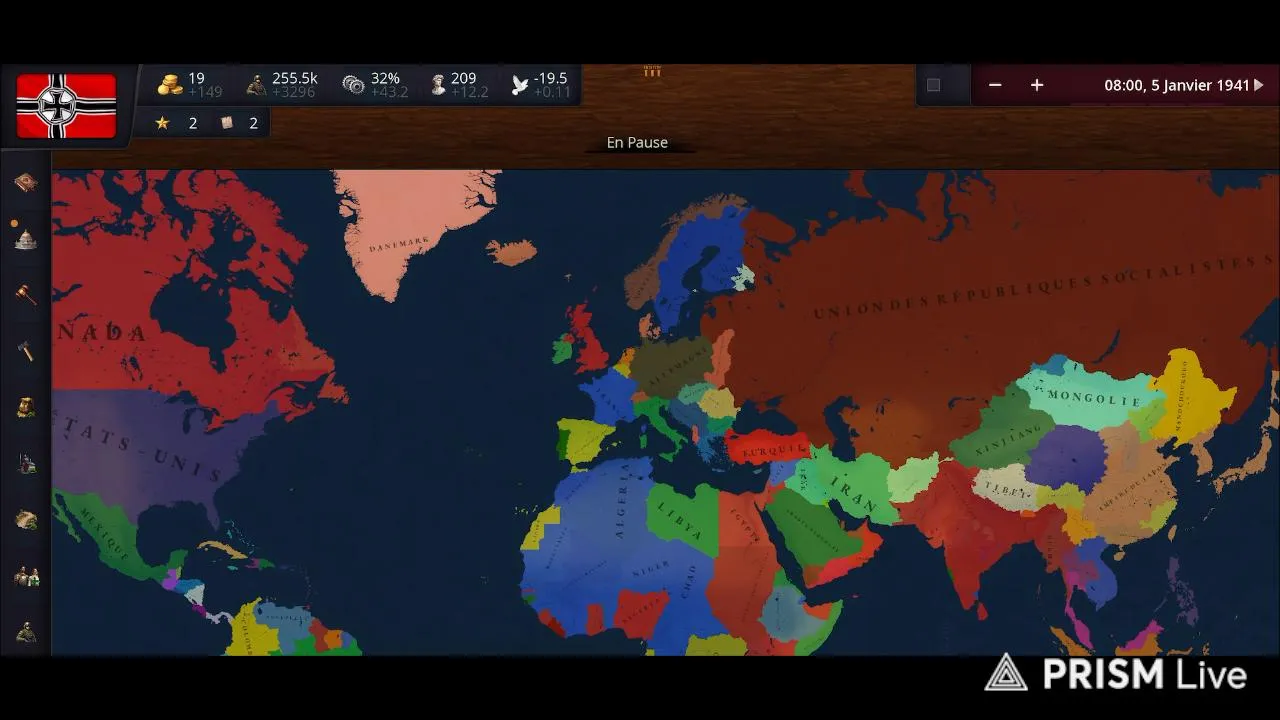Open the book icon in sidebar
This screenshot has width=1280, height=720.
26,182
